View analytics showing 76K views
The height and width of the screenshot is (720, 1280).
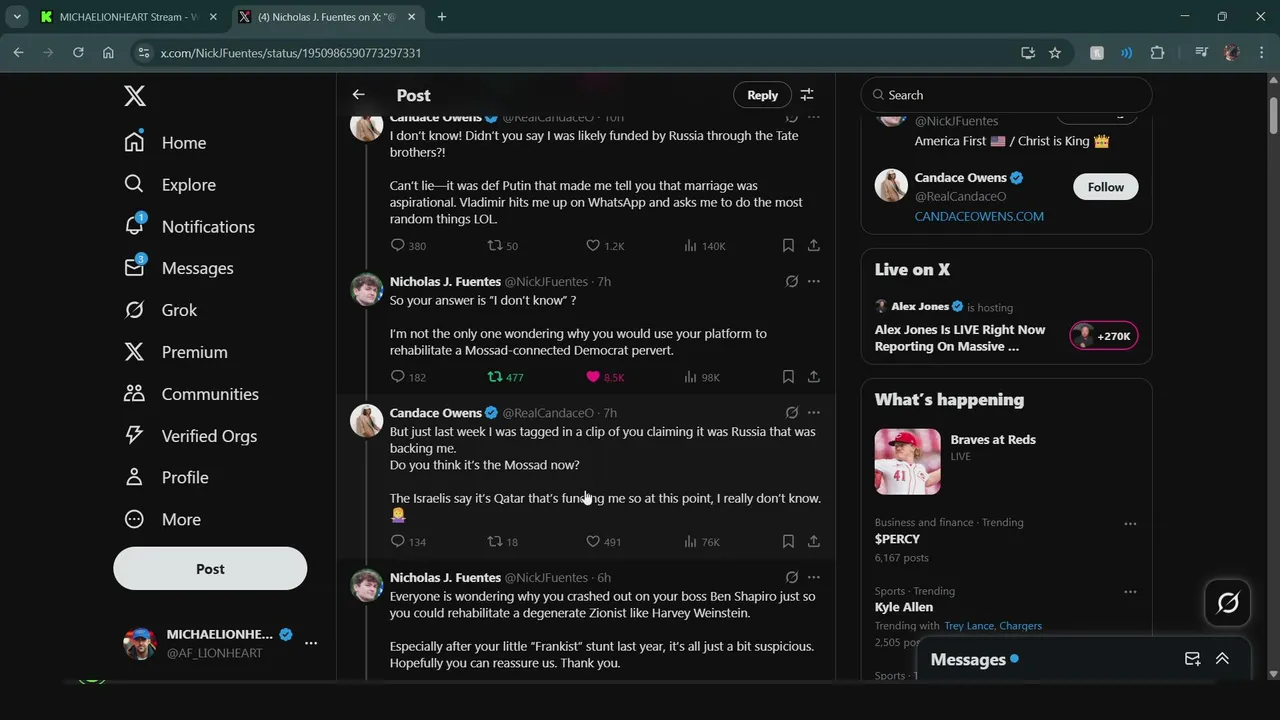(x=702, y=542)
